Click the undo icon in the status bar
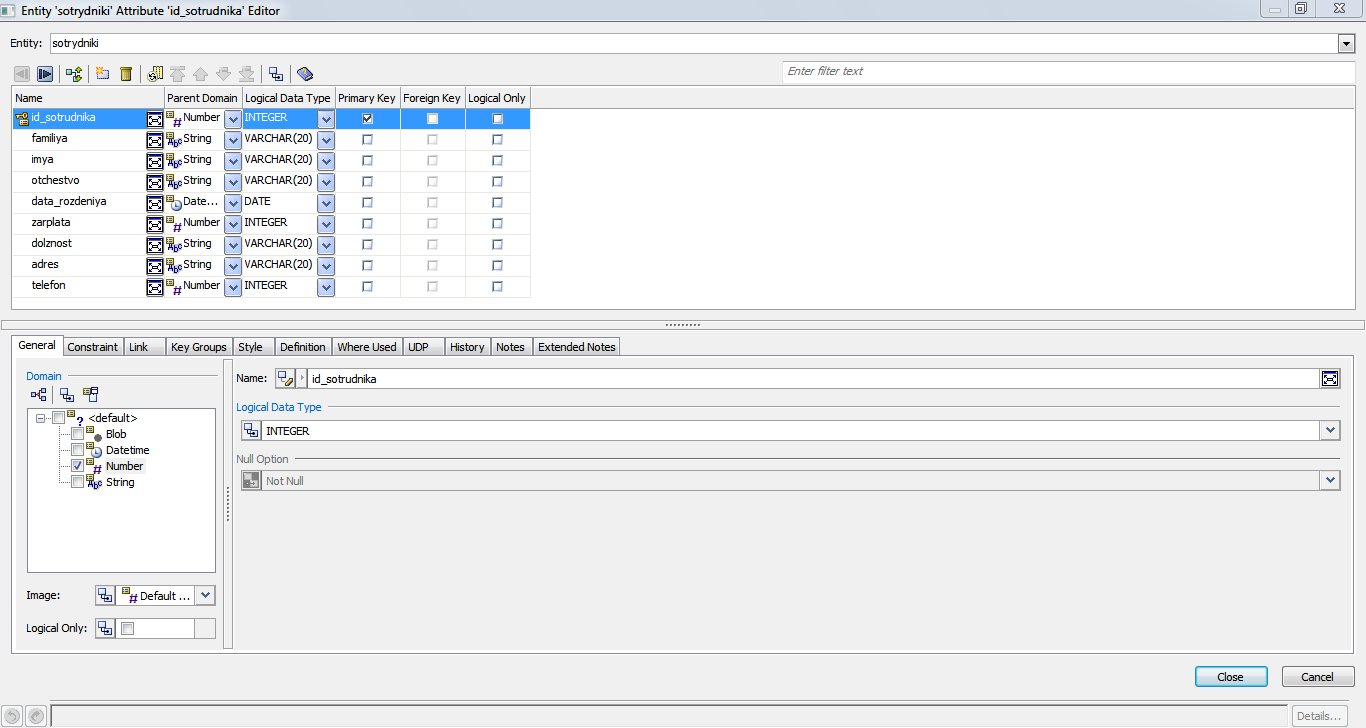 (x=13, y=716)
